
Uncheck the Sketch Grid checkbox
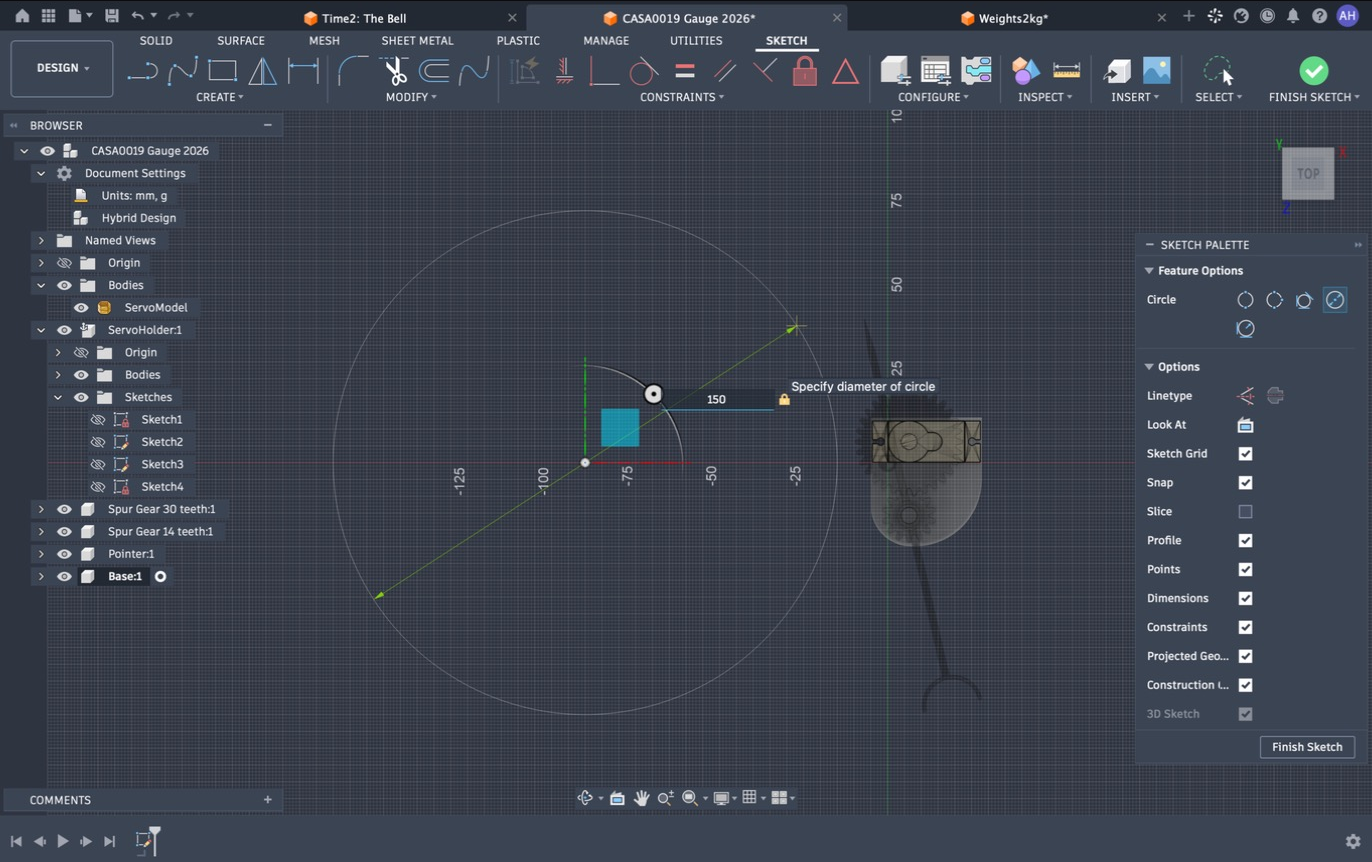1245,454
